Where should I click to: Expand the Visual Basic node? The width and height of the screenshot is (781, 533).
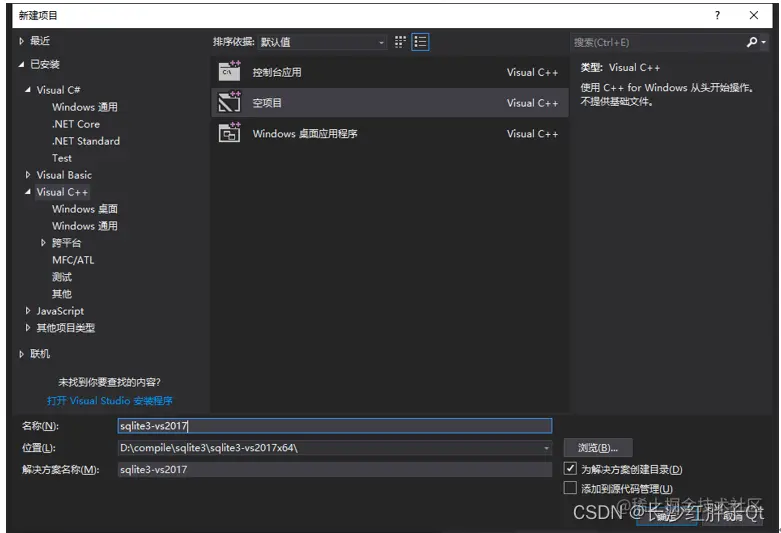coord(28,175)
